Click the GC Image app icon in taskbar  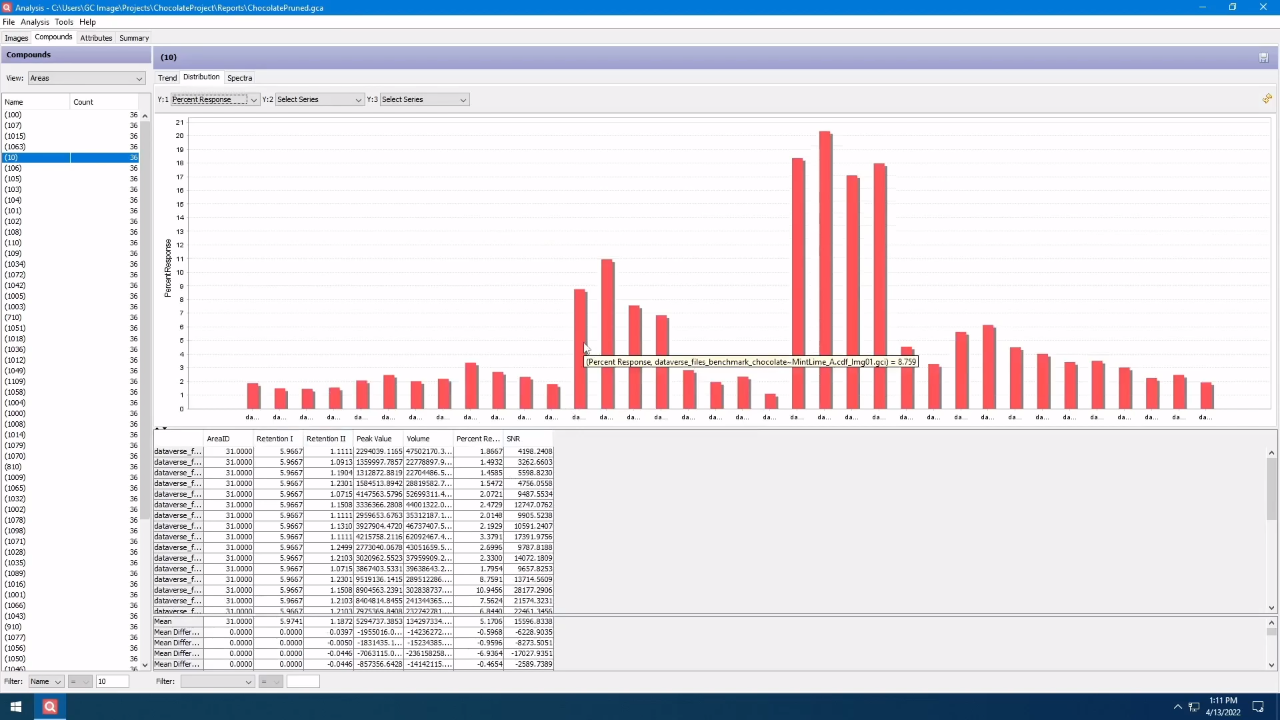click(49, 707)
